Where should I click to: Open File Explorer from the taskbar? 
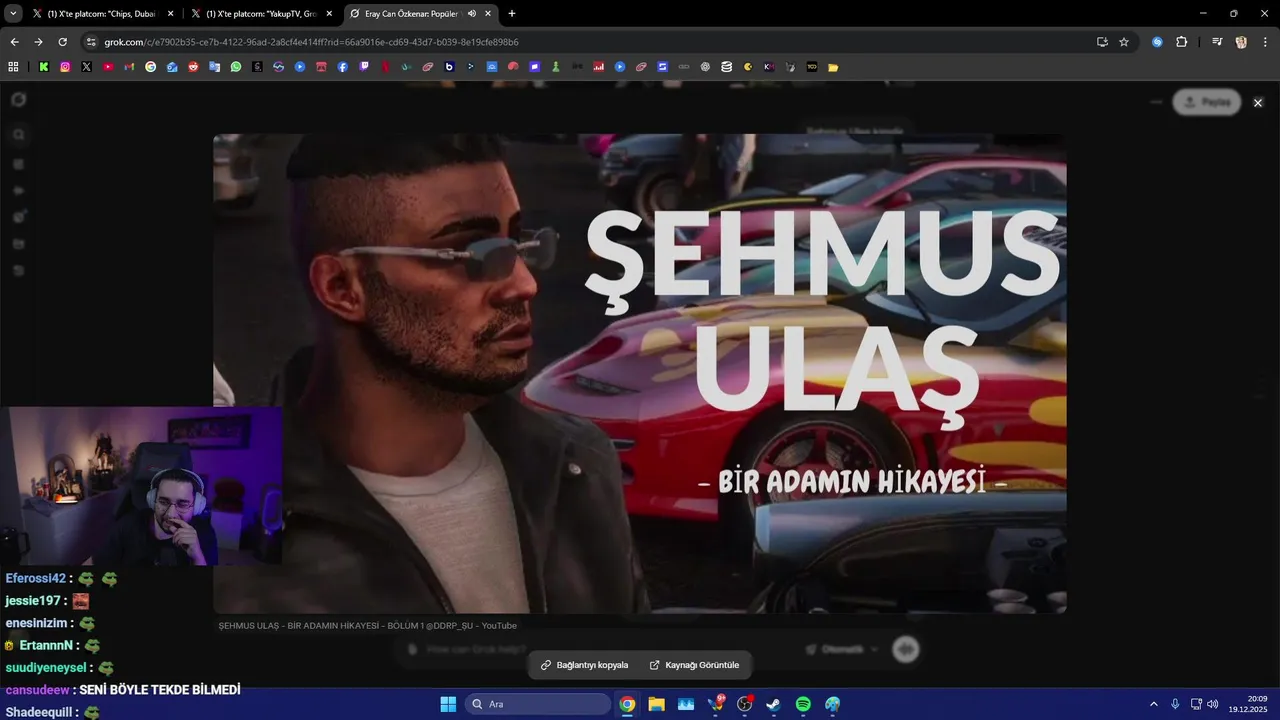[656, 704]
